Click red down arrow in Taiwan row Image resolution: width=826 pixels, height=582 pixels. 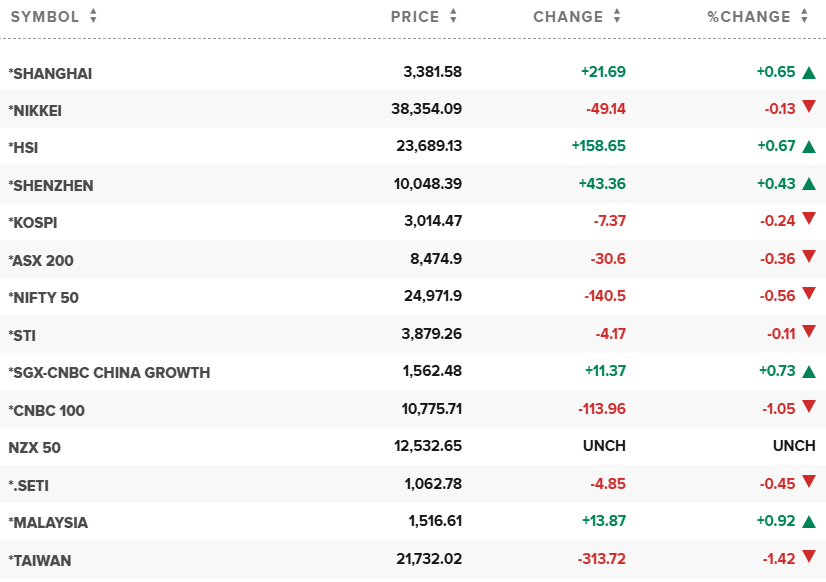click(x=808, y=559)
